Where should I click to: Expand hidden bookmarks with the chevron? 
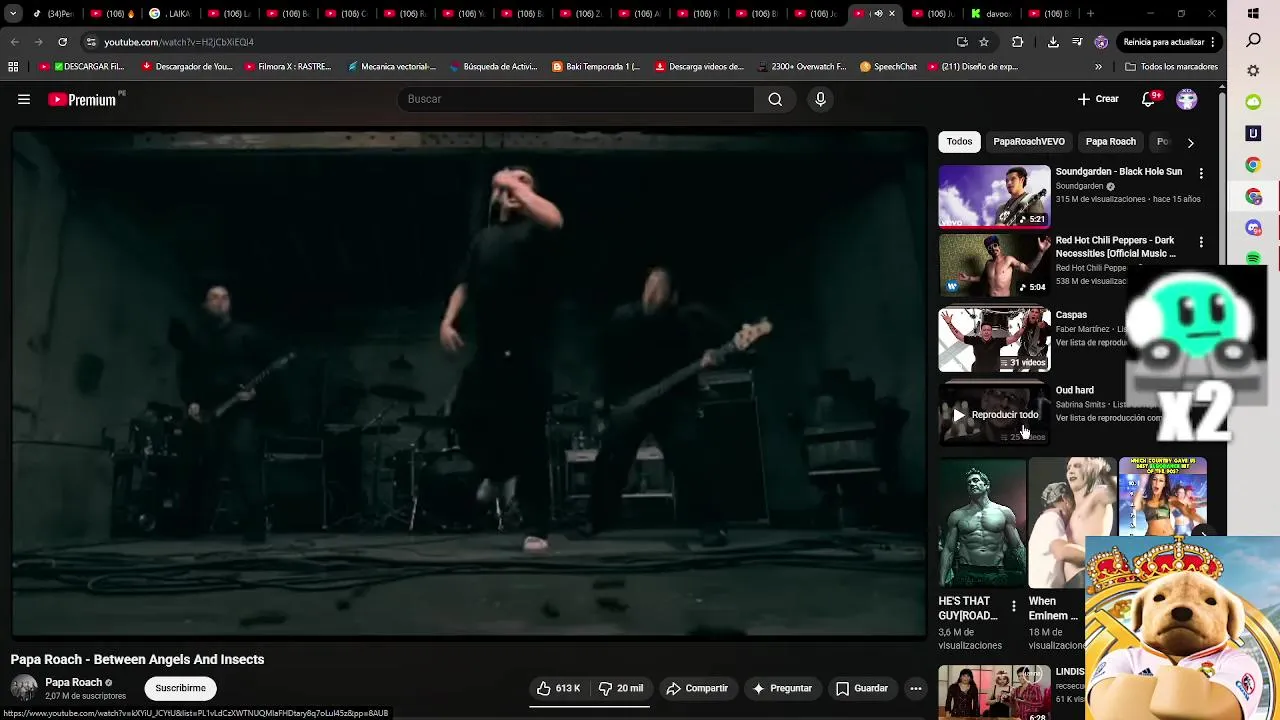tap(1098, 67)
